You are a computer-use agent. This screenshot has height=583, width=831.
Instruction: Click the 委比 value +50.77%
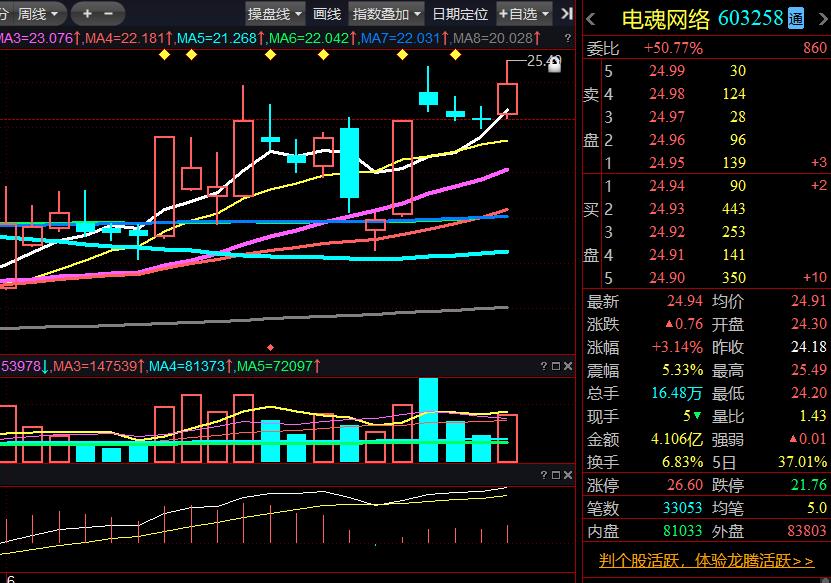coord(673,48)
